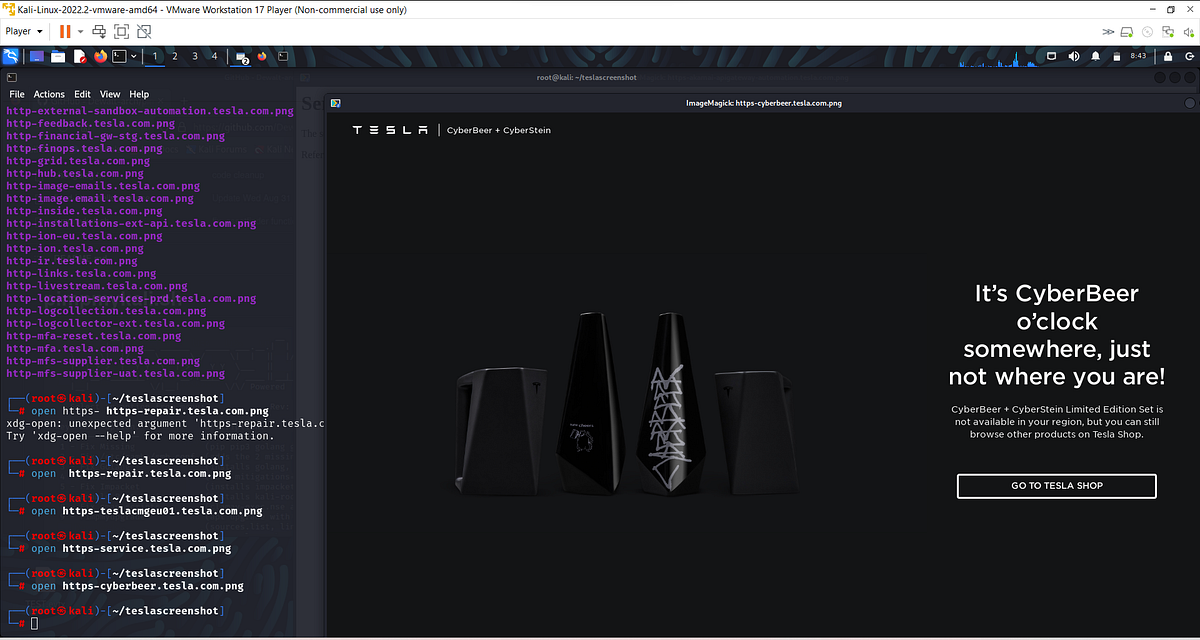This screenshot has height=640, width=1200.
Task: Open the Player menu in VMware
Action: click(x=18, y=31)
